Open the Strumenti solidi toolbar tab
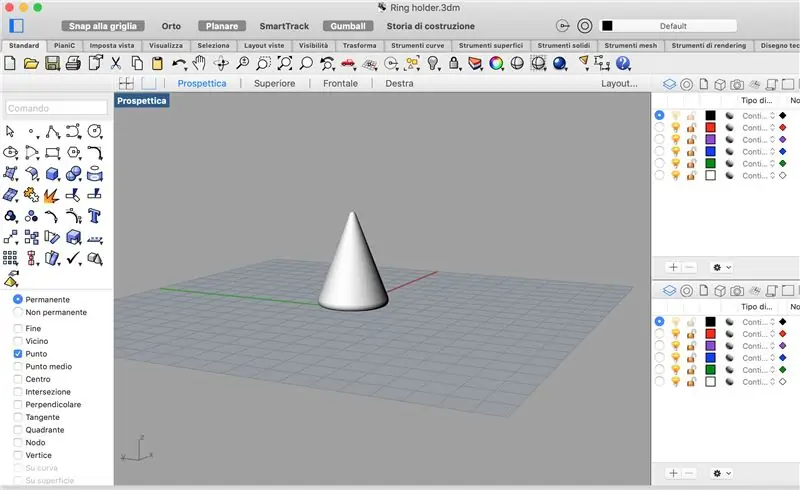Screen dimensions: 800x490 563,45
